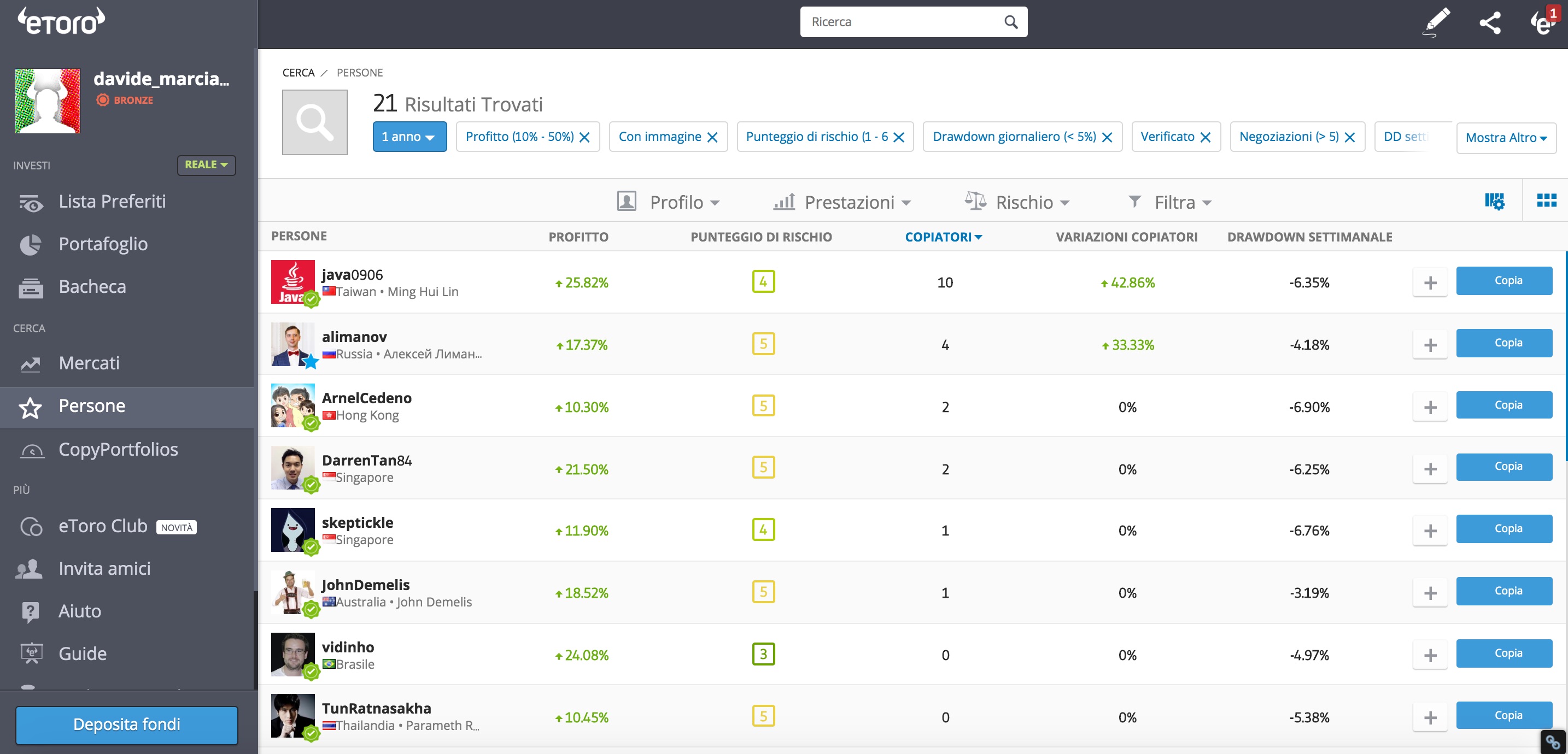Add TunRatnasakha to watchlist with plus
Viewport: 1568px width, 754px height.
coord(1430,717)
